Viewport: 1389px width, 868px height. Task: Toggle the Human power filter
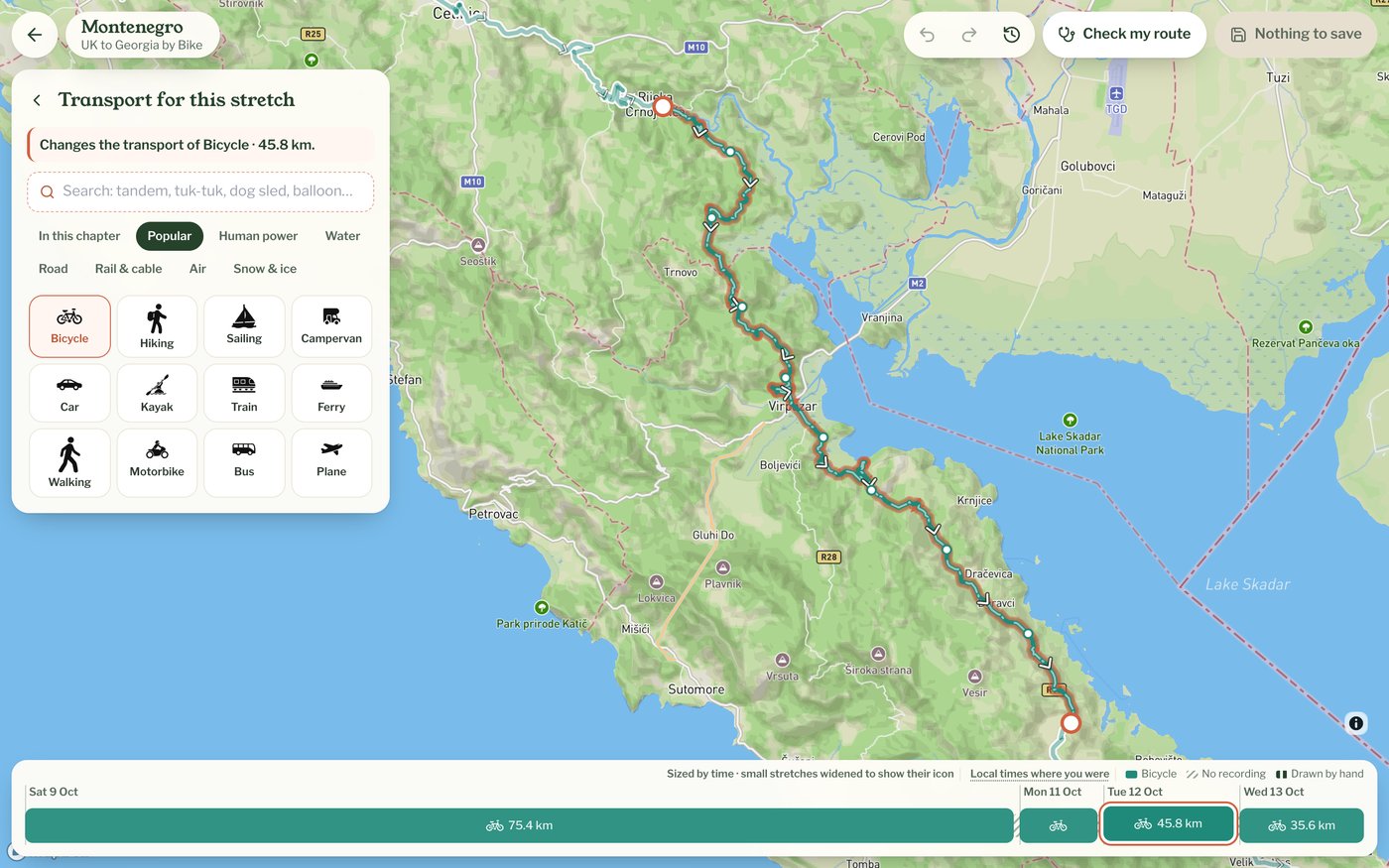click(x=258, y=236)
